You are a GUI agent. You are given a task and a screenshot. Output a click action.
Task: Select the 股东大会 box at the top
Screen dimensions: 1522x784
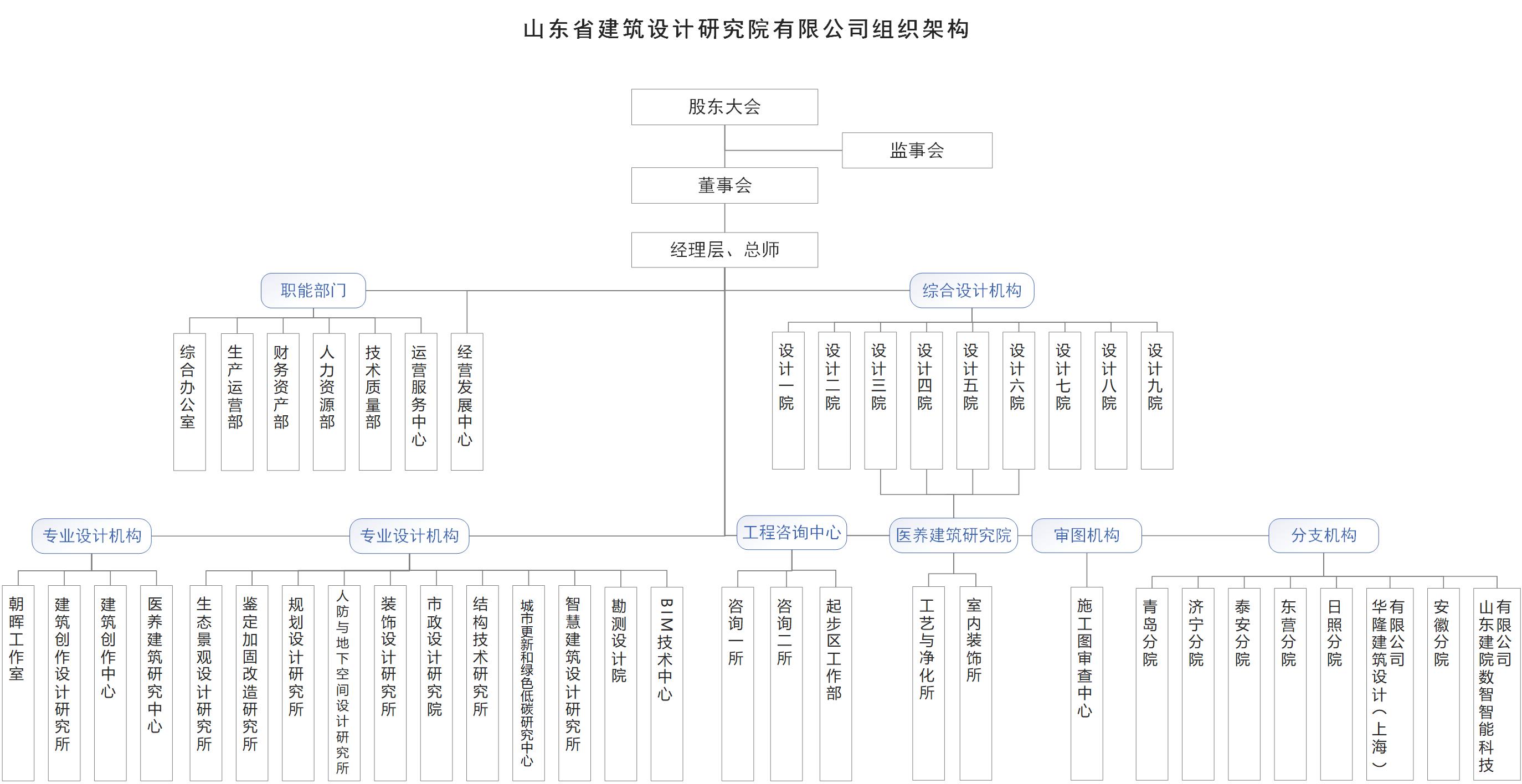(x=724, y=107)
